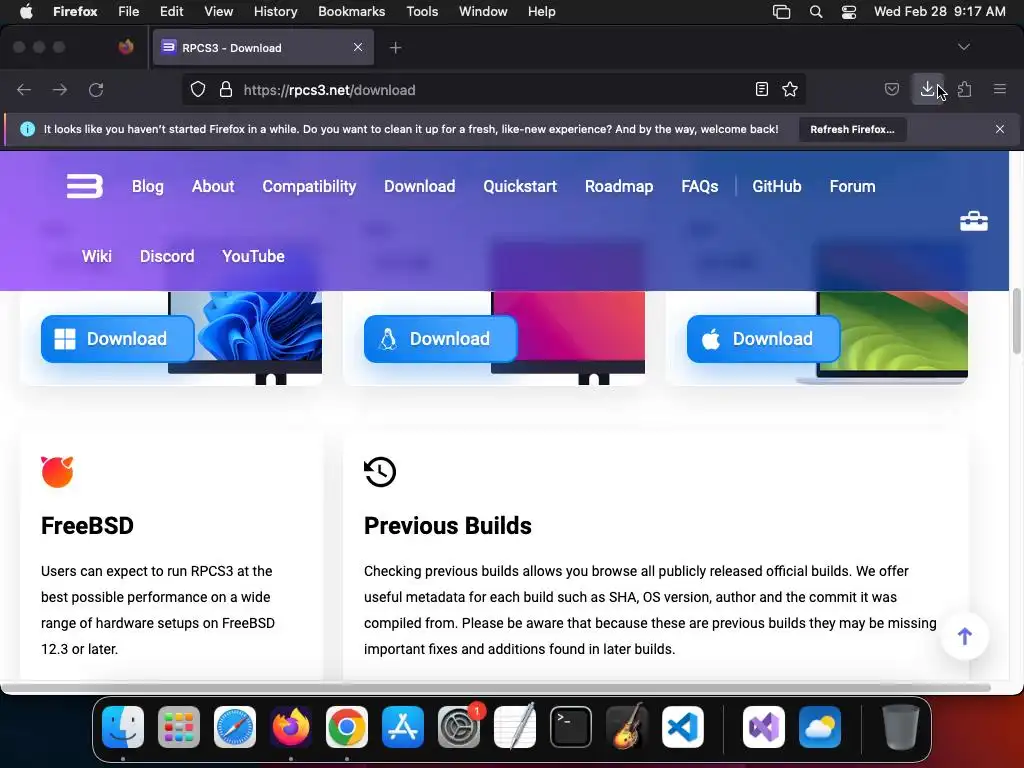Screen dimensions: 1024x768
Task: Open System Settings from the dock
Action: pos(459,727)
